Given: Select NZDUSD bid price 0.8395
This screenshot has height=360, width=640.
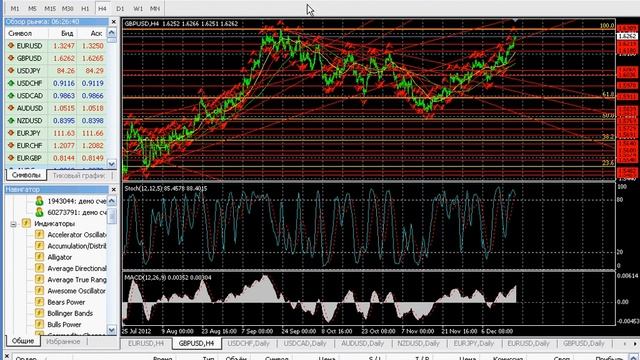Looking at the screenshot, I should point(64,120).
